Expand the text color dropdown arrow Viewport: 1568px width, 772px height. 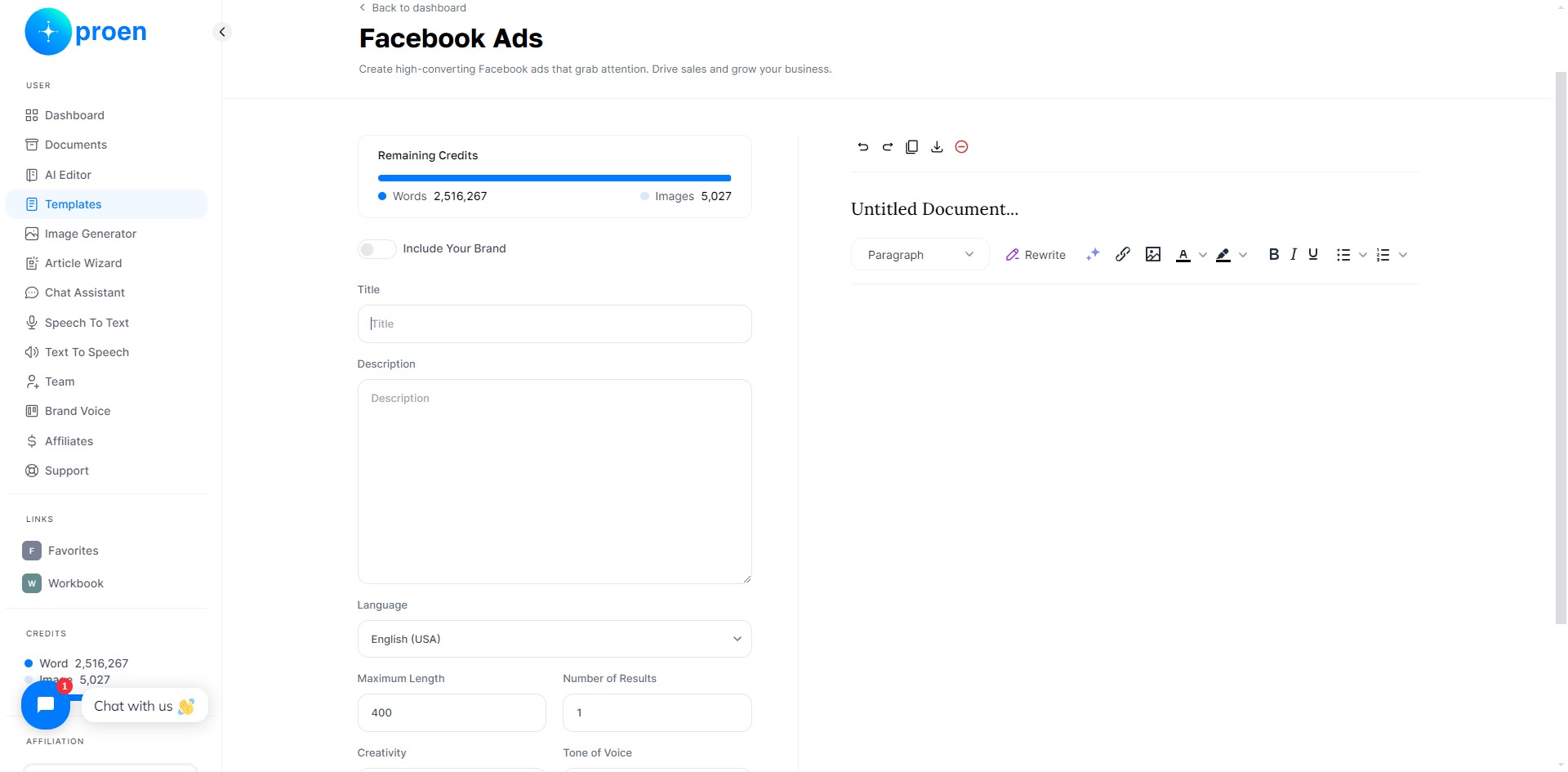coord(1203,255)
